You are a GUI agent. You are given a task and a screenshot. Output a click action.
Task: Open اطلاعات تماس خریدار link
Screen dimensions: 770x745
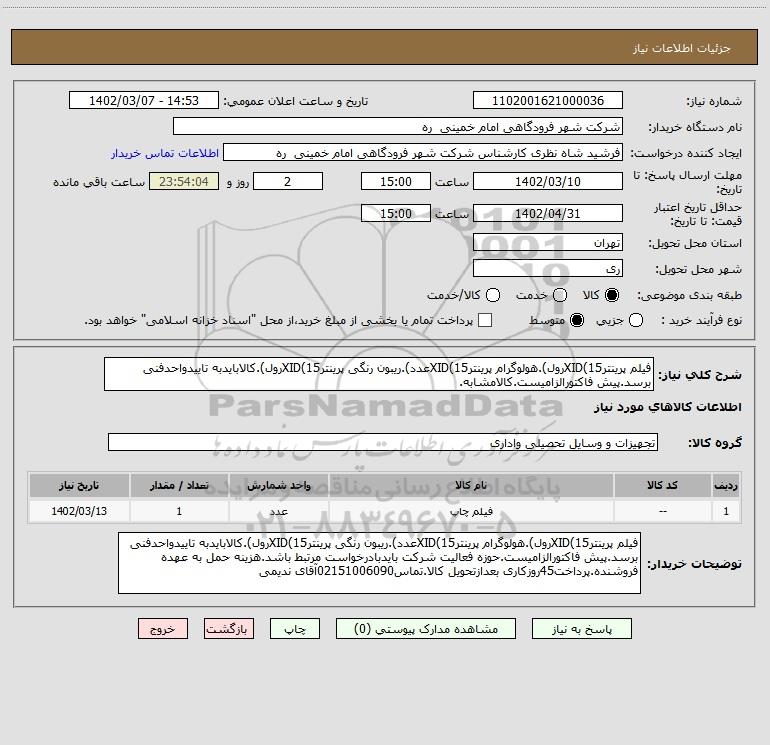(x=165, y=153)
